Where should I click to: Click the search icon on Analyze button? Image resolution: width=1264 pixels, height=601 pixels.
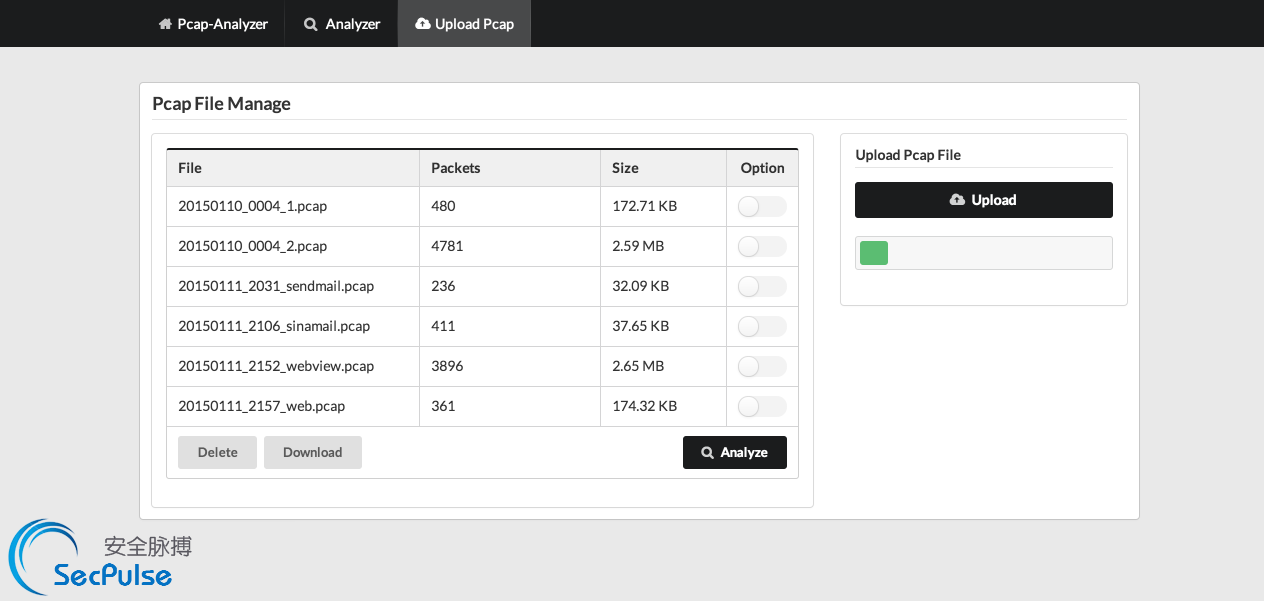(x=708, y=453)
